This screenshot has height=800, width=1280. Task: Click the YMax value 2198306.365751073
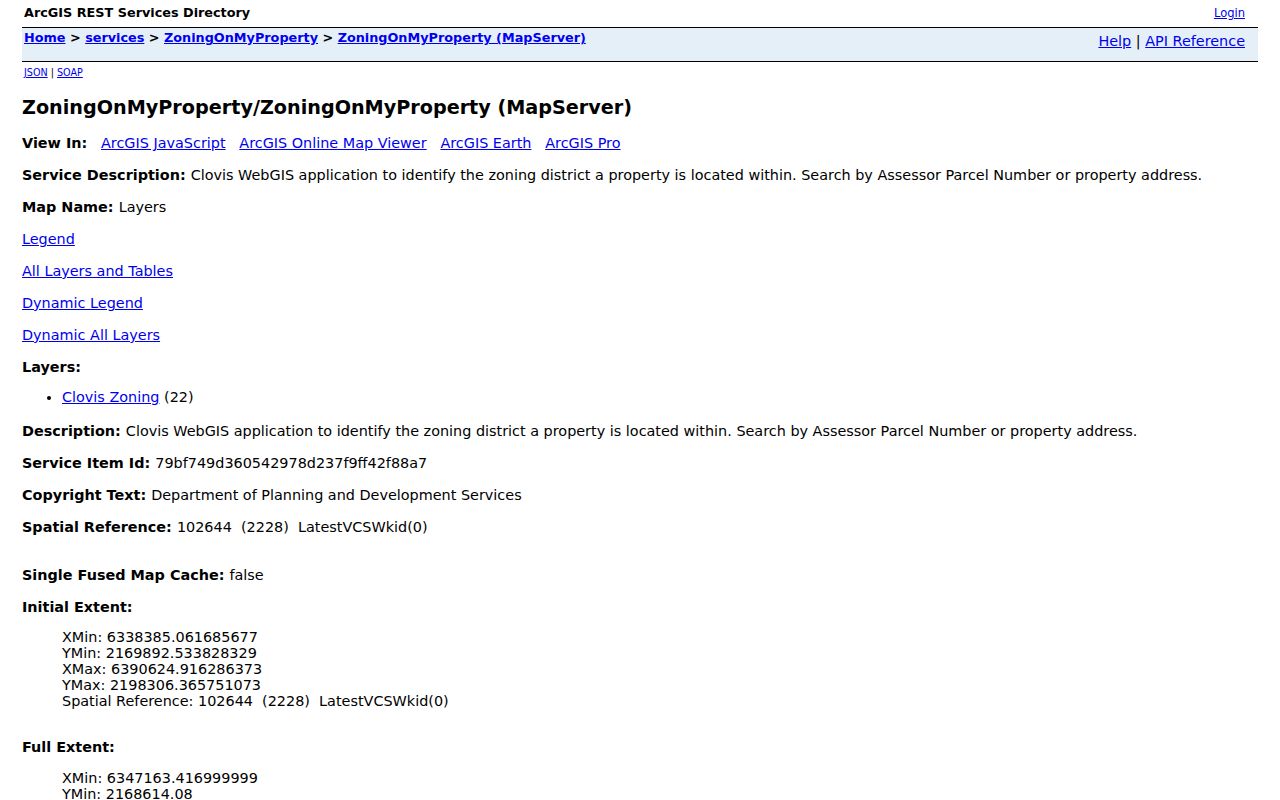[x=185, y=685]
